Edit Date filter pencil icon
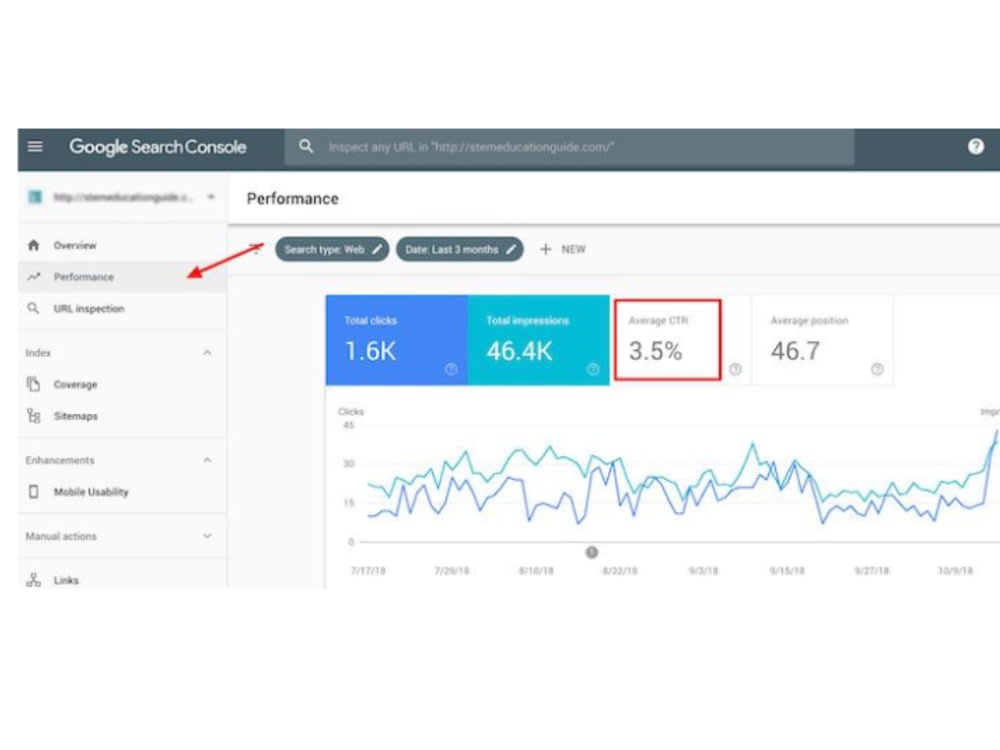 [511, 249]
